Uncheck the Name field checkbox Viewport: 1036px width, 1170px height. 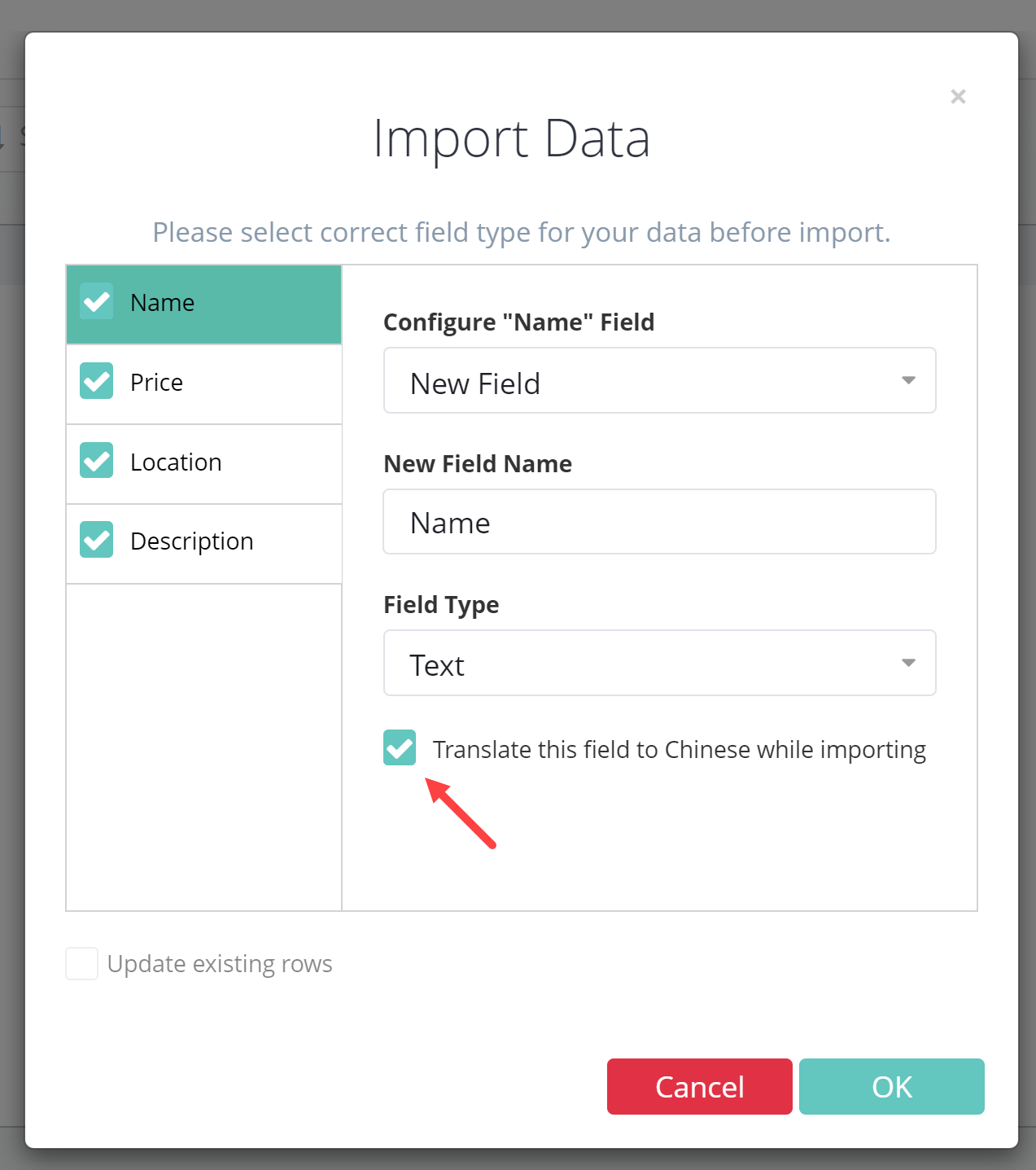point(97,302)
